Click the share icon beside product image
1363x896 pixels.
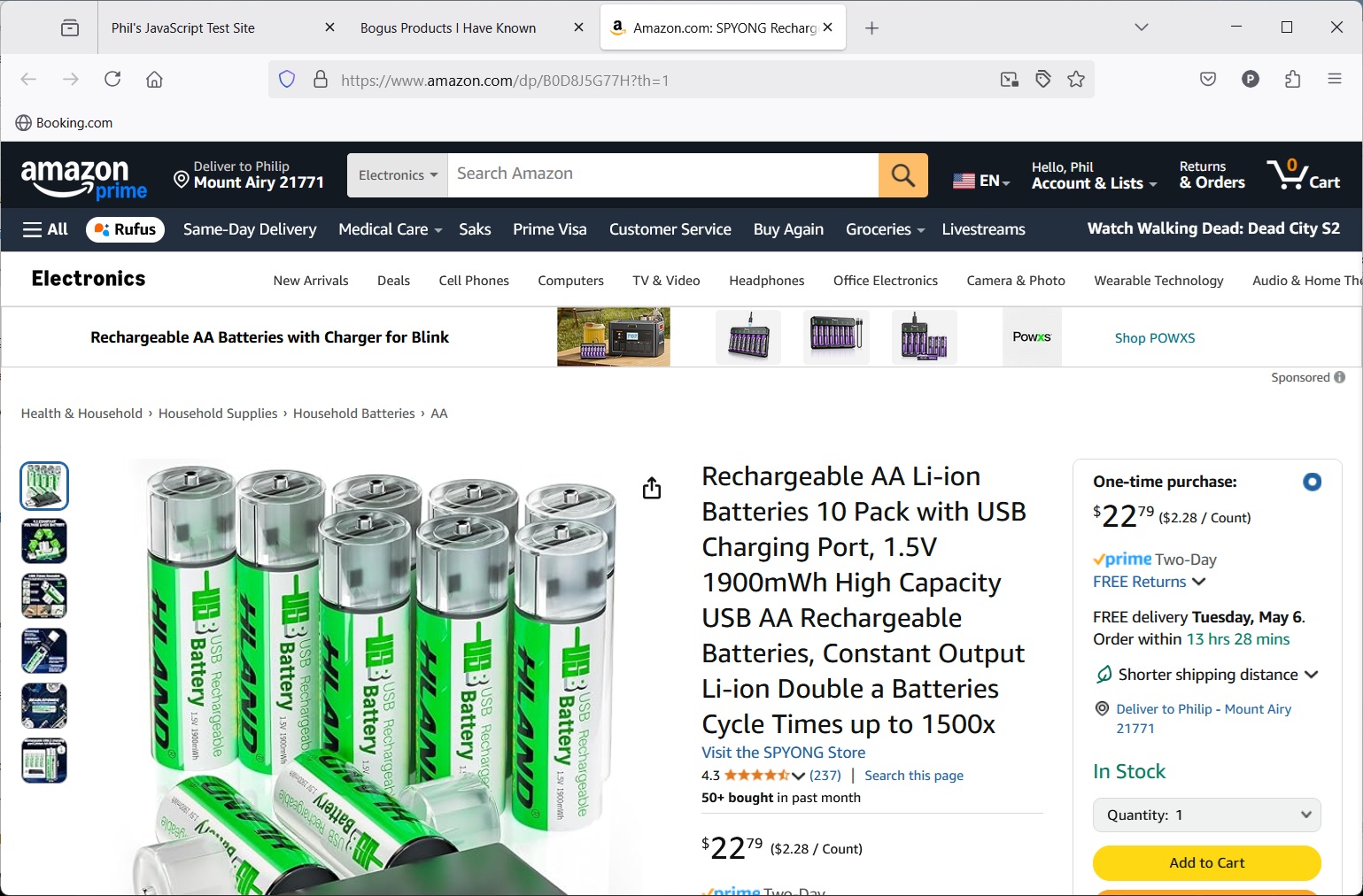tap(652, 488)
